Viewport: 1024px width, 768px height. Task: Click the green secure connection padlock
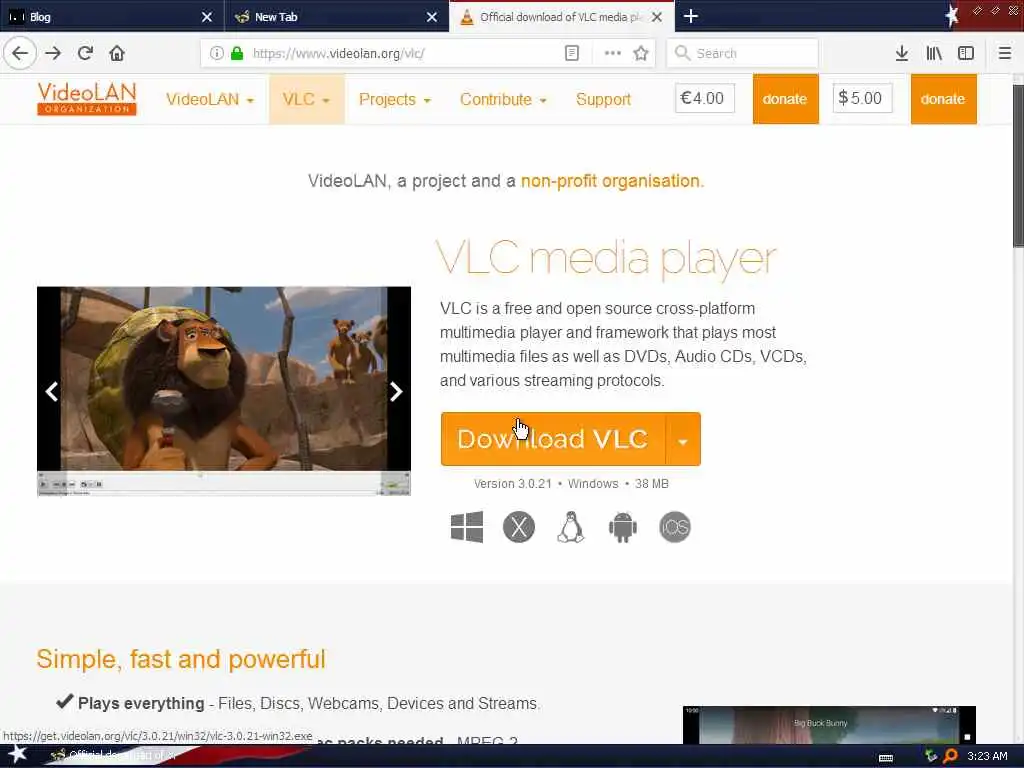pos(237,53)
